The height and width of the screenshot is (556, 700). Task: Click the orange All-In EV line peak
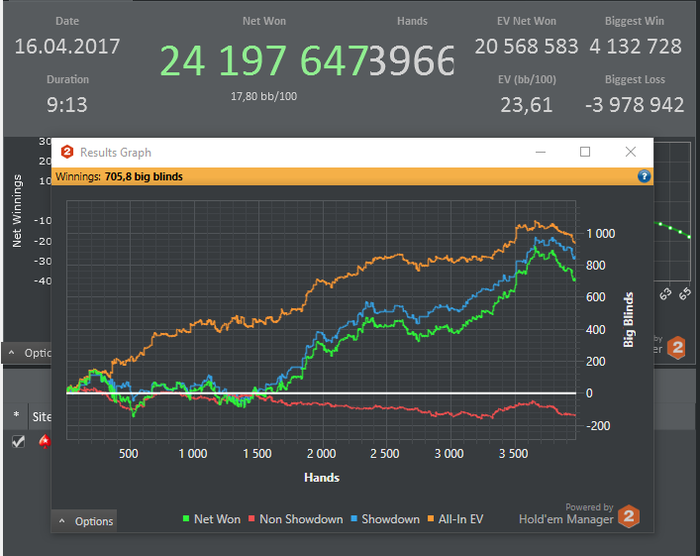(536, 222)
